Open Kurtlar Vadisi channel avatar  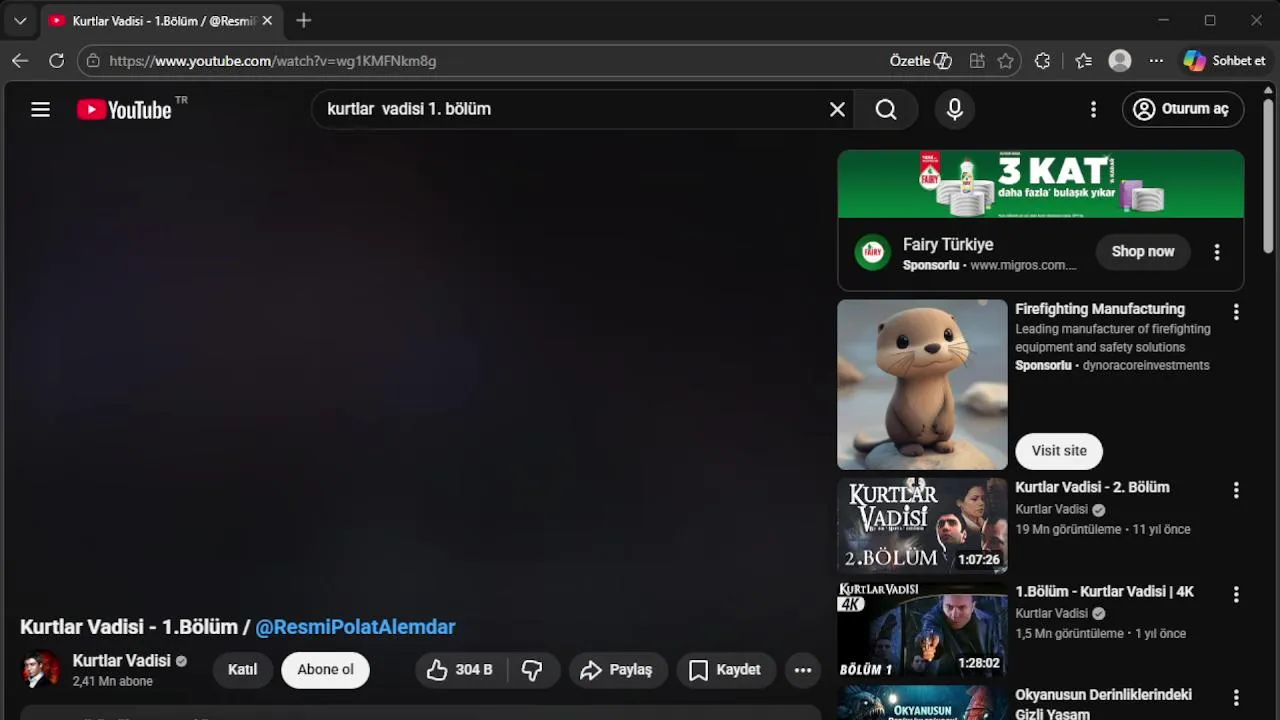pyautogui.click(x=41, y=670)
